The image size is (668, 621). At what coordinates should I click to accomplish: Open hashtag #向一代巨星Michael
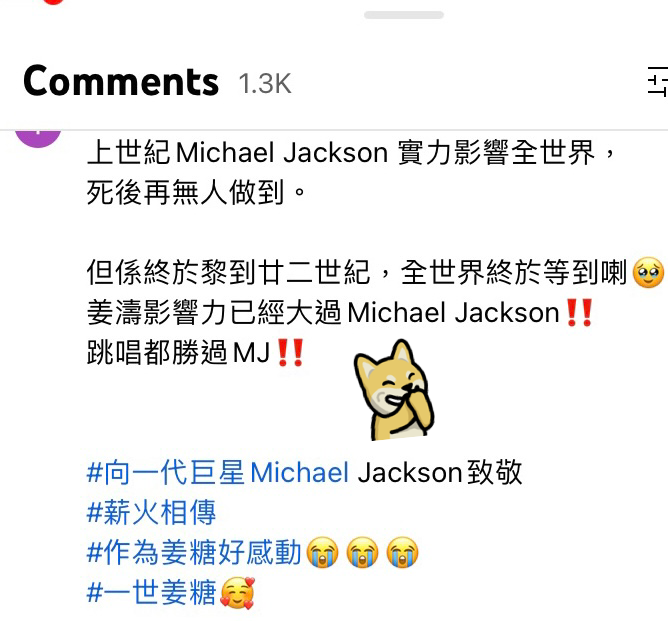218,472
